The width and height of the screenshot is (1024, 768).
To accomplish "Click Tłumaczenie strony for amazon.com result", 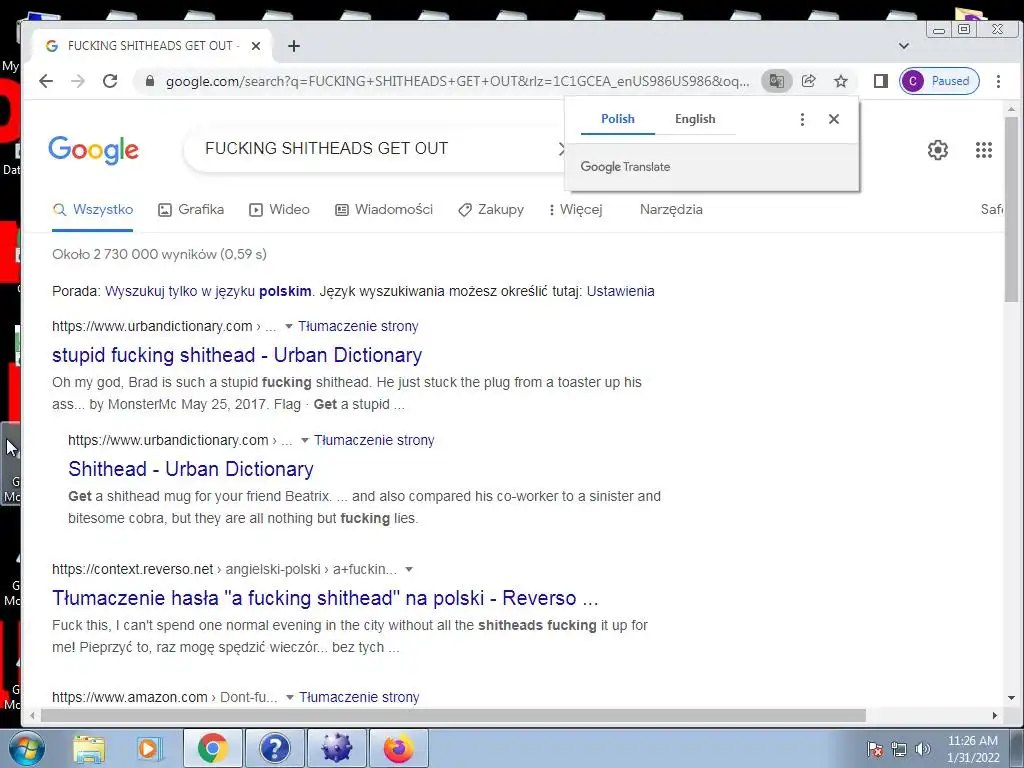I will (359, 697).
